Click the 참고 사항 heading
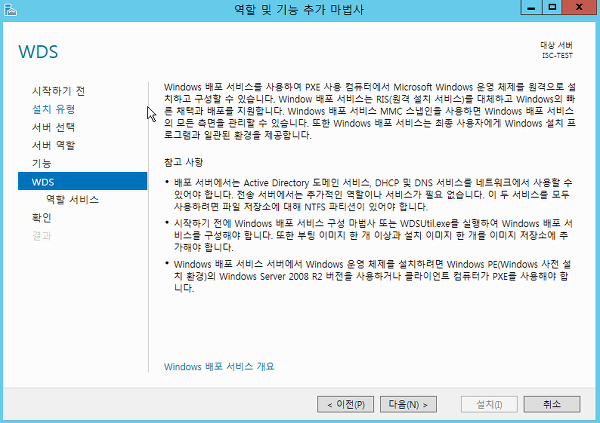 (183, 162)
